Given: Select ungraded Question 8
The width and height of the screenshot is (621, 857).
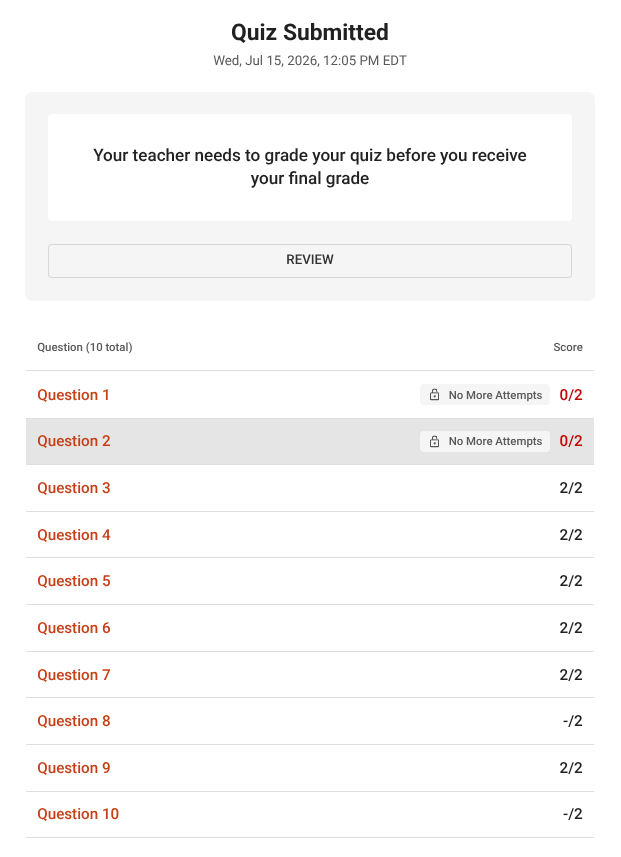Looking at the screenshot, I should tap(74, 721).
